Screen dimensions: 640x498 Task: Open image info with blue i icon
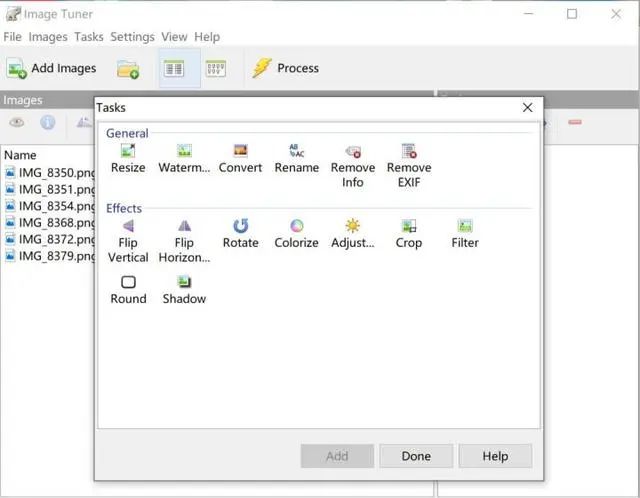click(47, 122)
